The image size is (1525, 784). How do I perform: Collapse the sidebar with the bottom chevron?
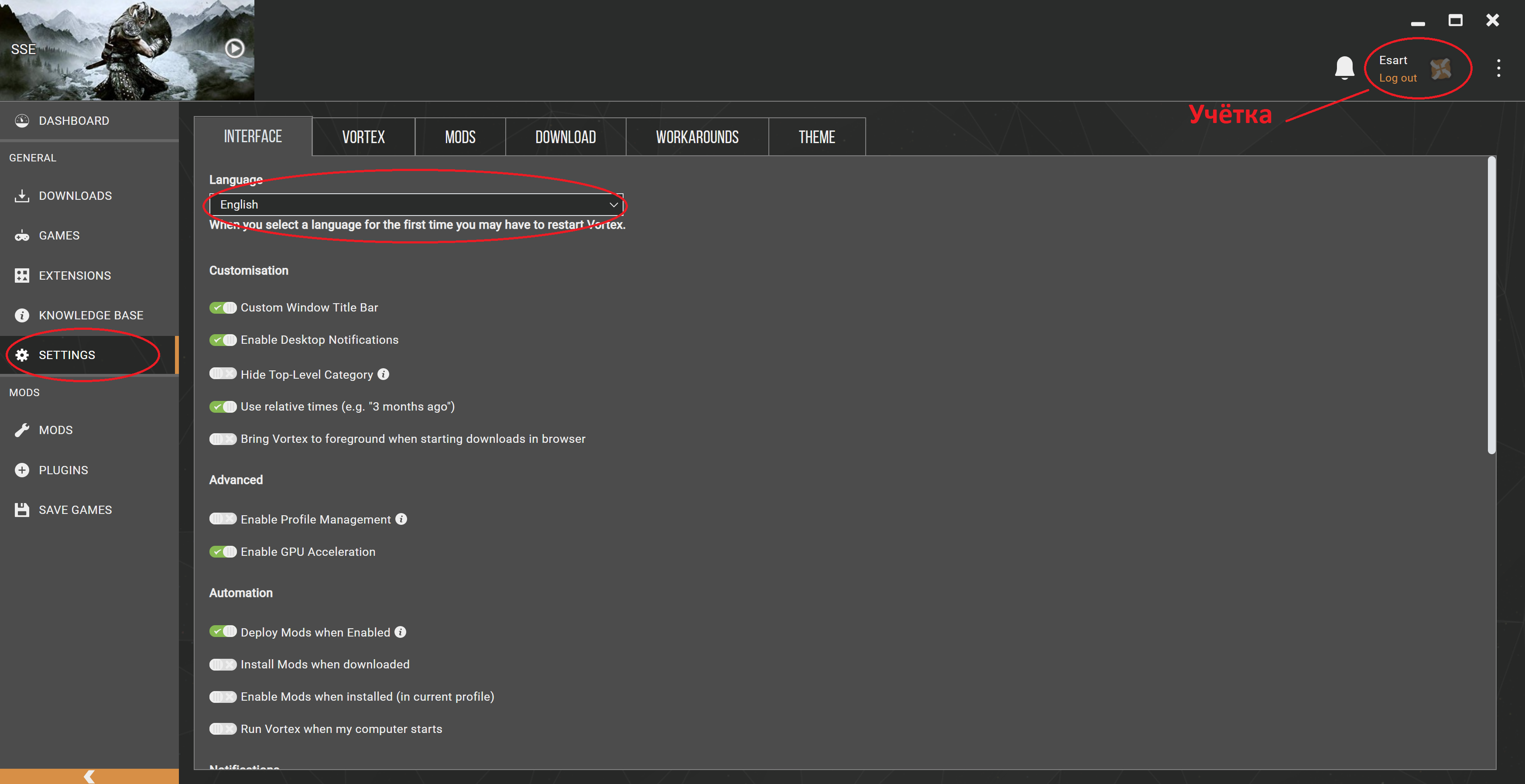click(89, 776)
